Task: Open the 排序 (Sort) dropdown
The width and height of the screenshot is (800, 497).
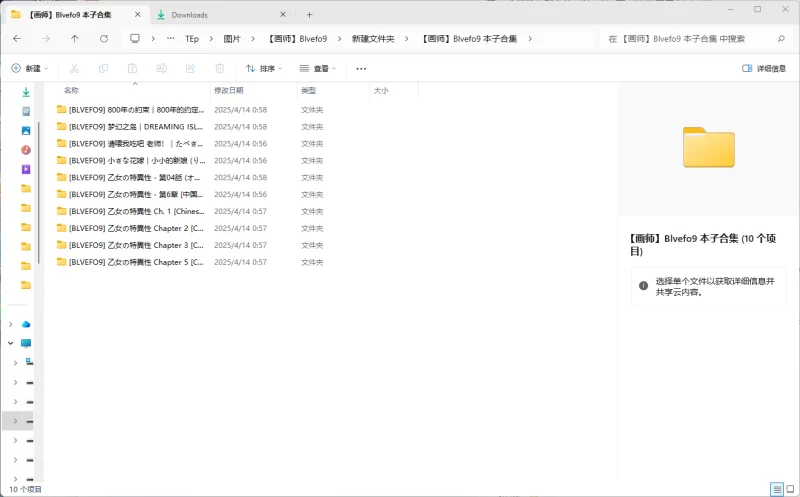Action: [264, 69]
